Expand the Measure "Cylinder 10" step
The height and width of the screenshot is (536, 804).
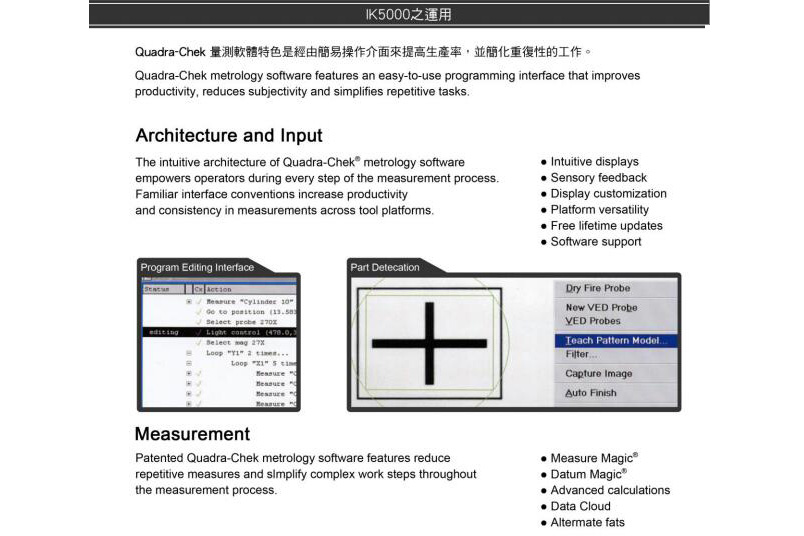coord(189,302)
